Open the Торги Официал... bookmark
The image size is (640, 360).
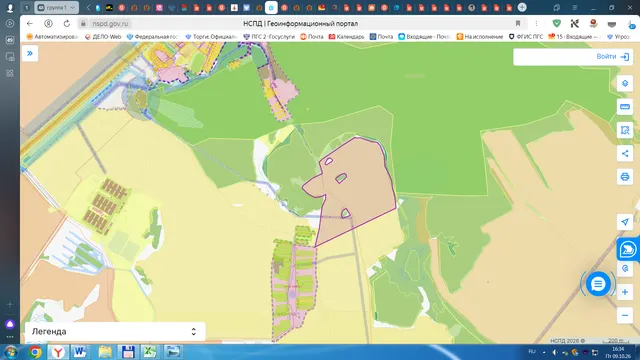click(211, 37)
